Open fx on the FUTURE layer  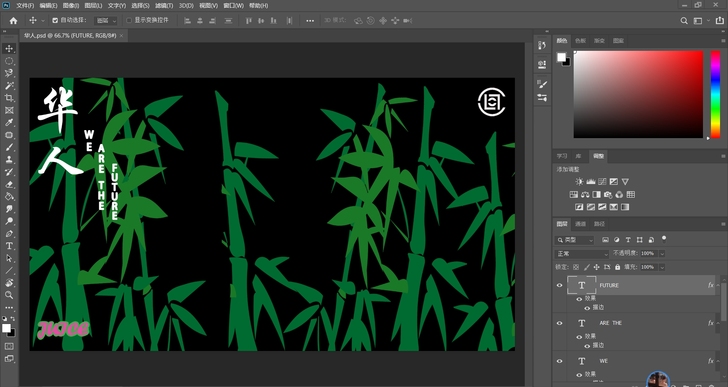coord(710,285)
